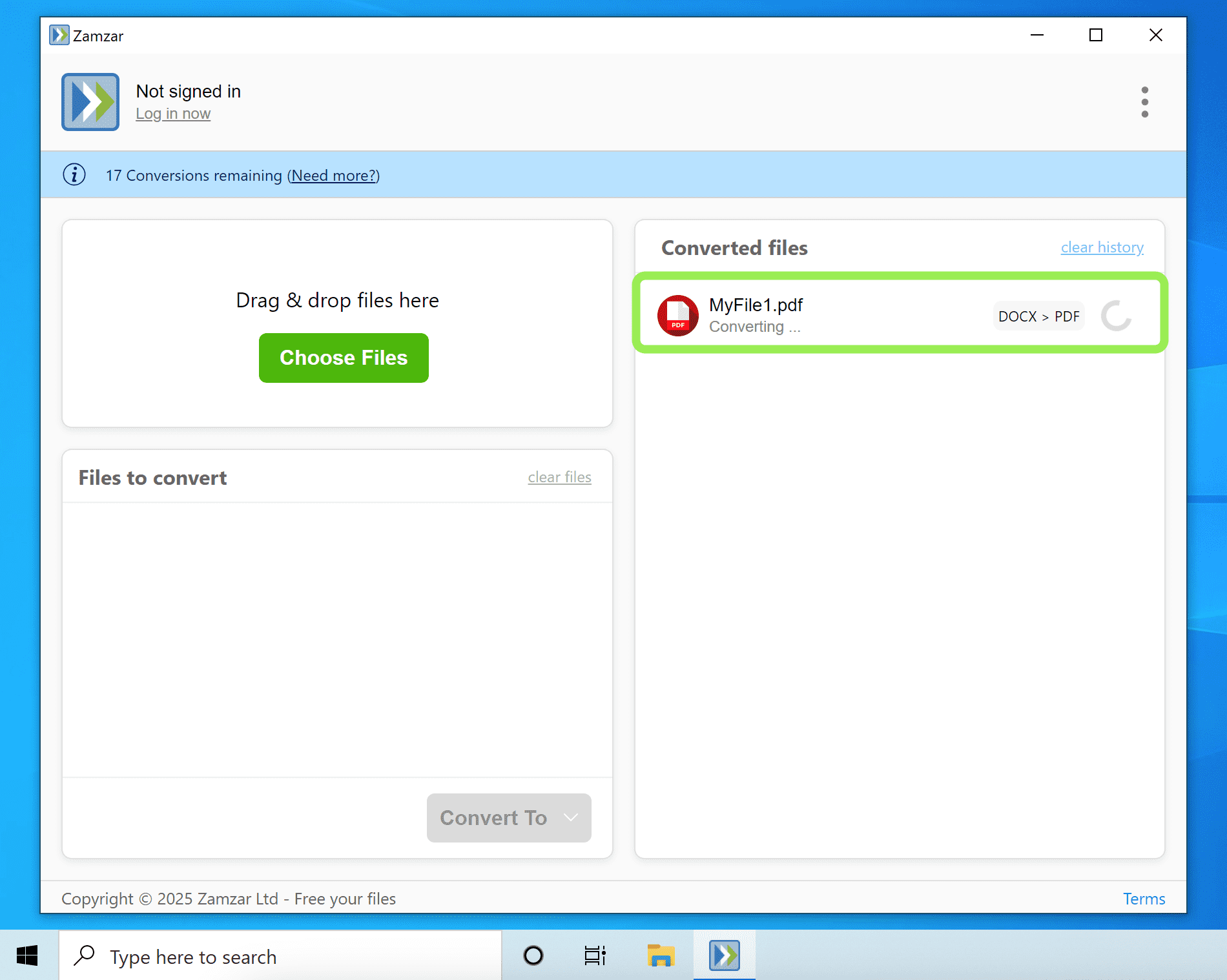Open Task View from the taskbar
This screenshot has width=1227, height=980.
[595, 956]
